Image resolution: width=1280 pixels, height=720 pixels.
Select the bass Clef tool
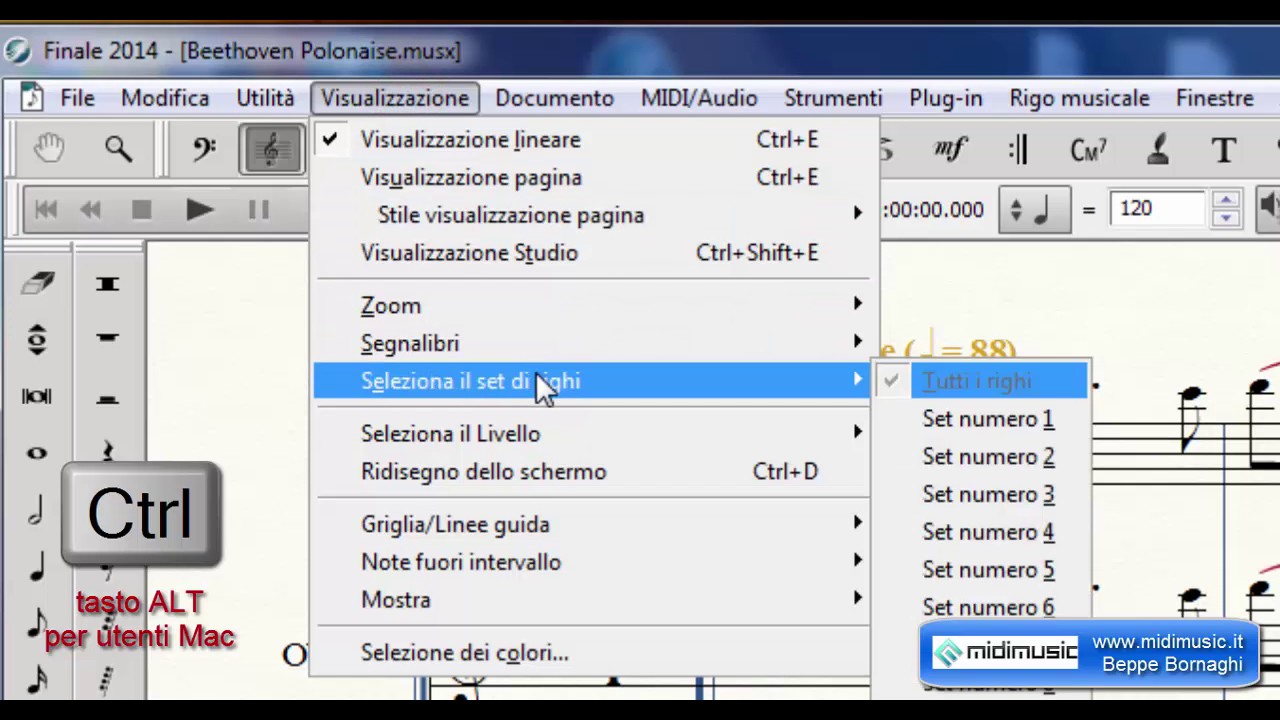(x=204, y=150)
